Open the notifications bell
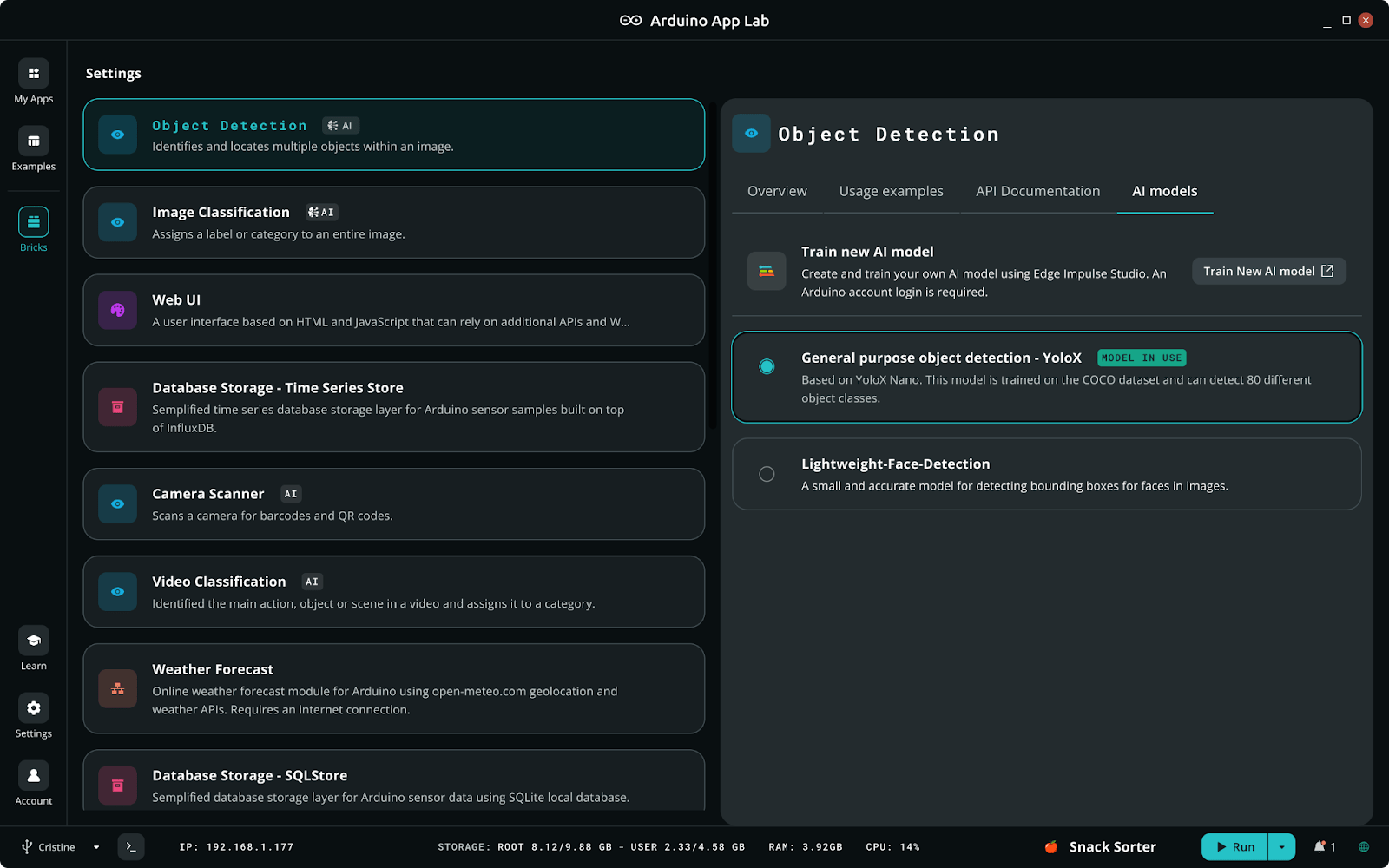Image resolution: width=1389 pixels, height=868 pixels. point(1320,847)
